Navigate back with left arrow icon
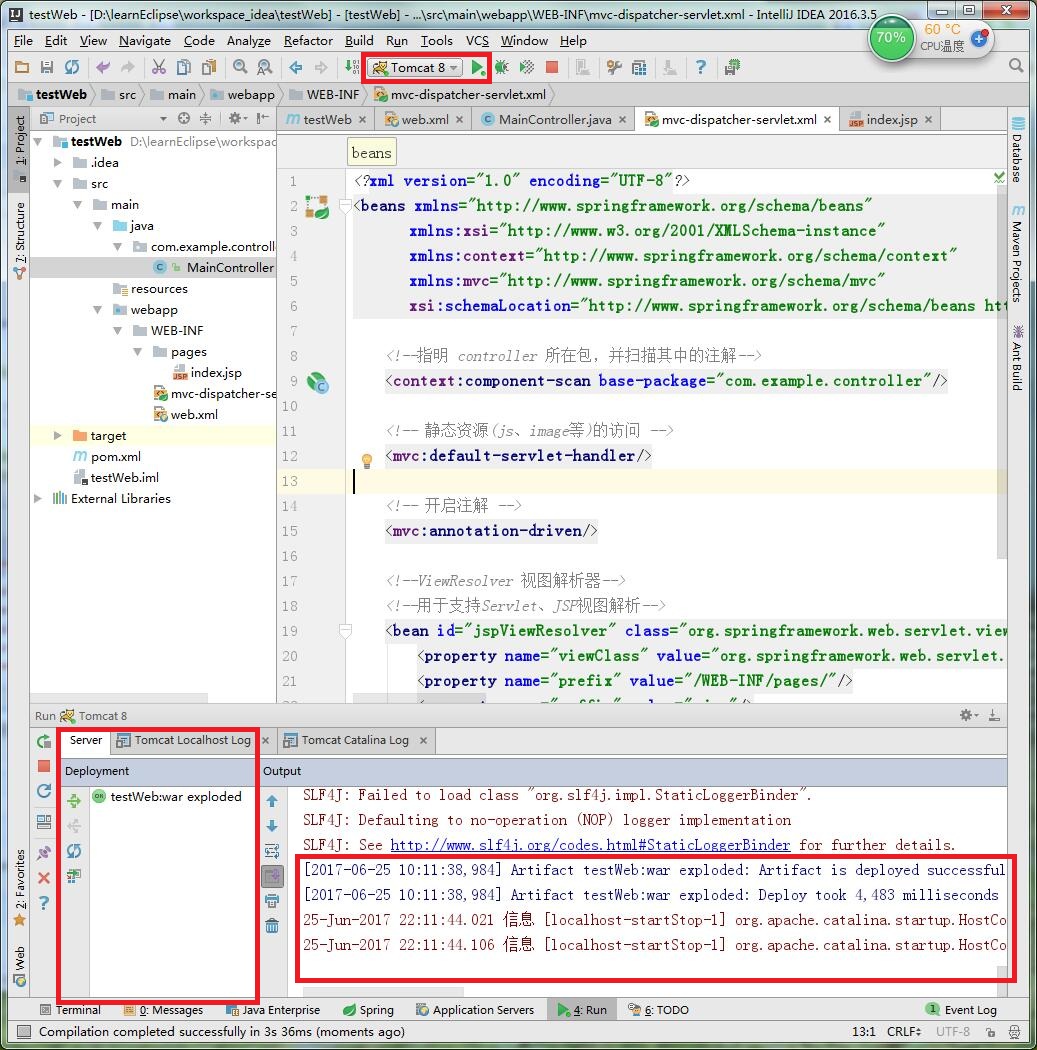The width and height of the screenshot is (1037, 1050). click(x=295, y=67)
